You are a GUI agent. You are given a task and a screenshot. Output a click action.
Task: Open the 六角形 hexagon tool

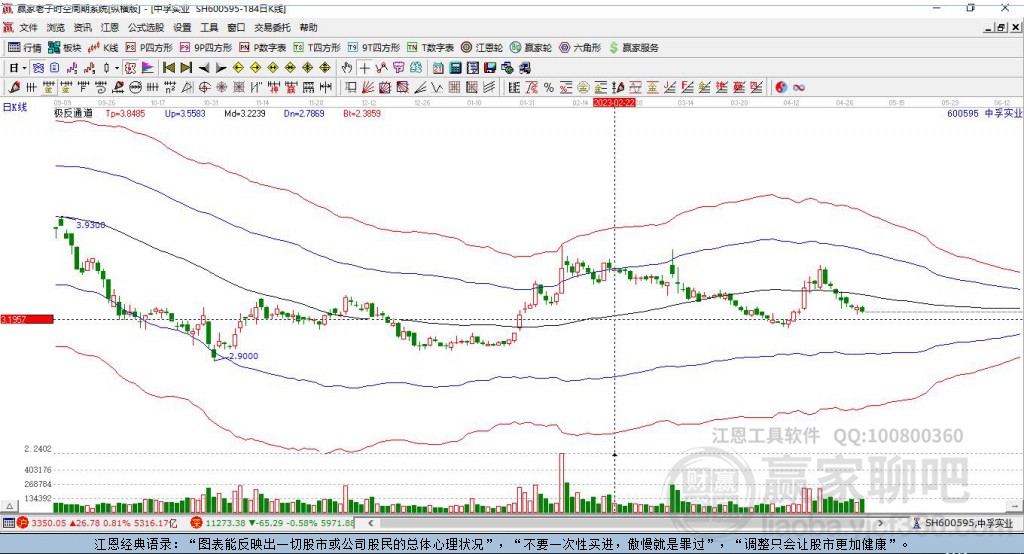click(580, 48)
